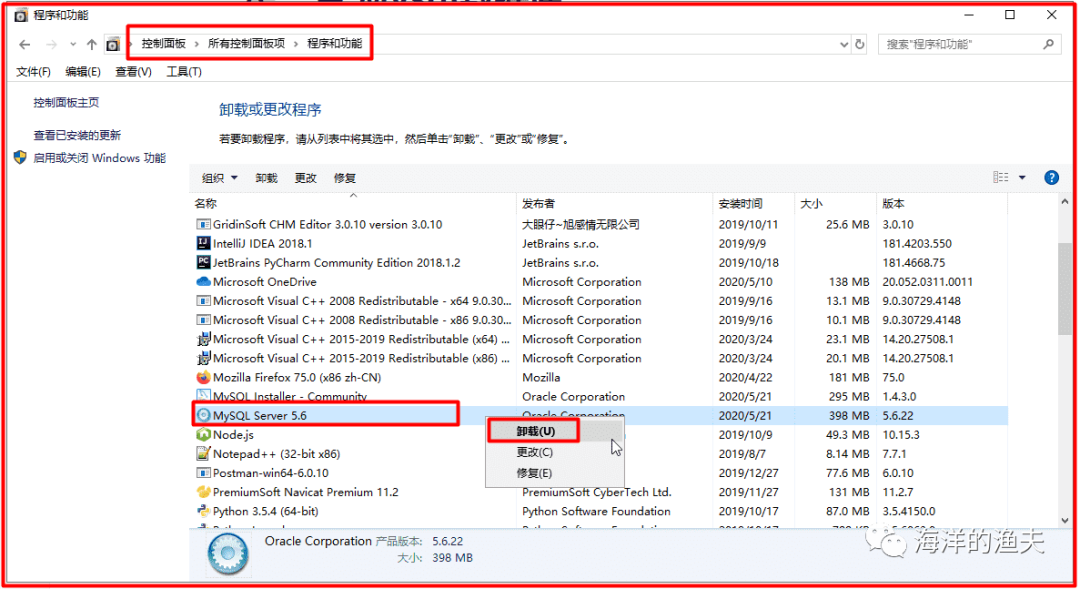
Task: Click Visual C++ 2015-2019 (x86) icon
Action: pos(203,358)
